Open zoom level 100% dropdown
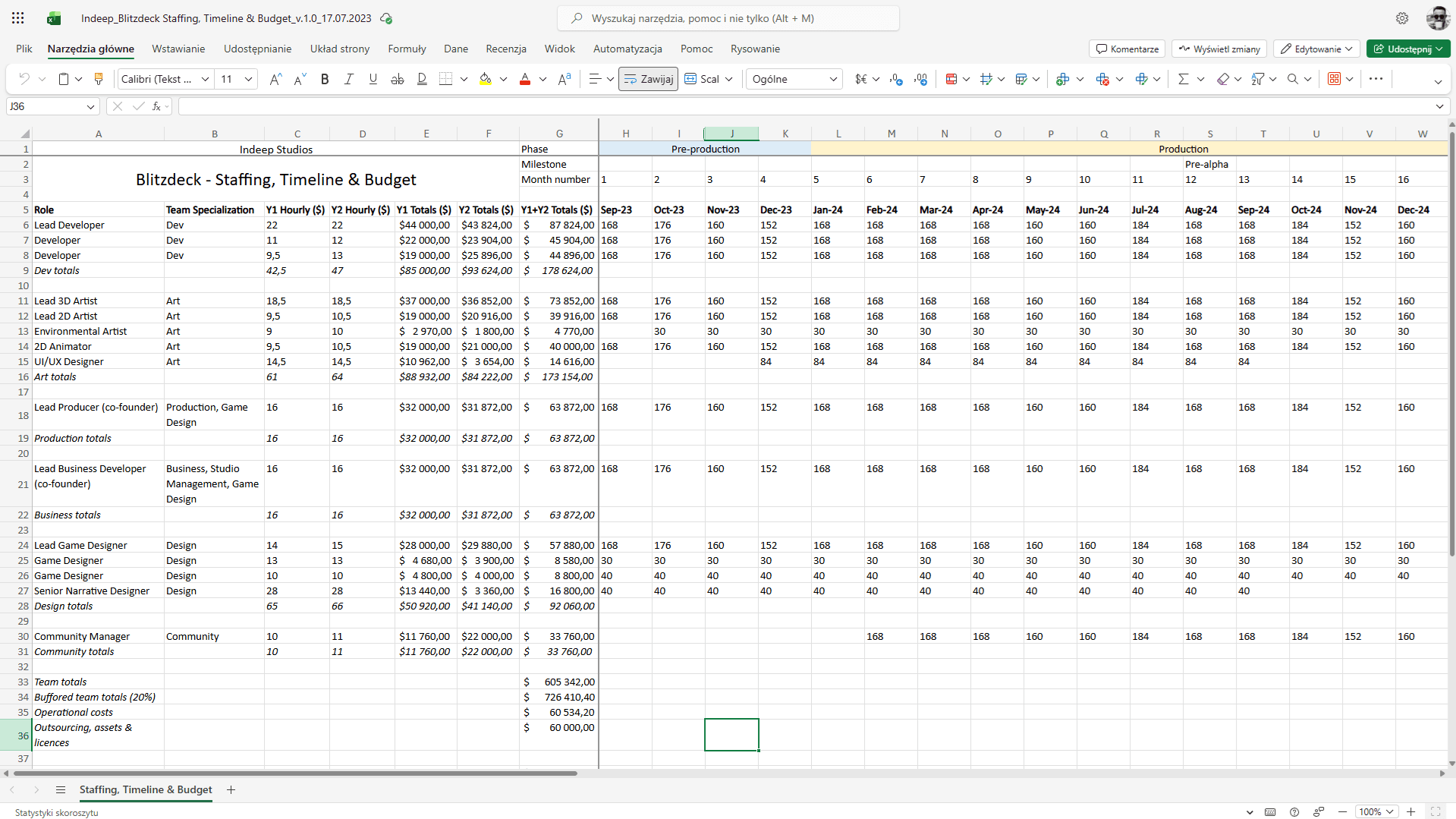 pyautogui.click(x=1376, y=811)
